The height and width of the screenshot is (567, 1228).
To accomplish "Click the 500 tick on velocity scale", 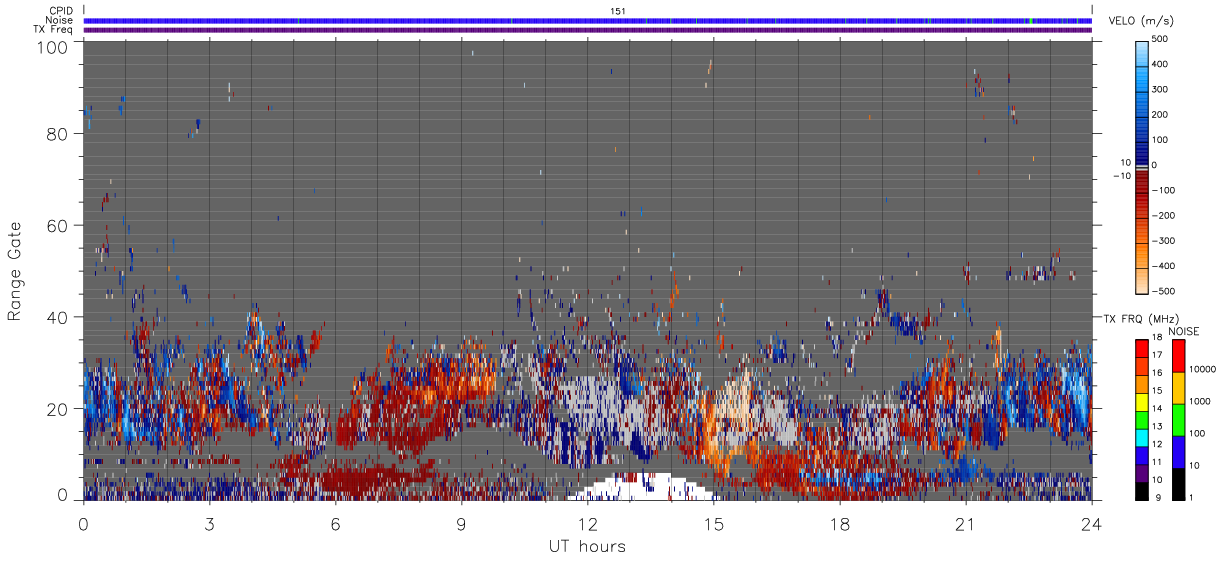I will click(x=1162, y=39).
